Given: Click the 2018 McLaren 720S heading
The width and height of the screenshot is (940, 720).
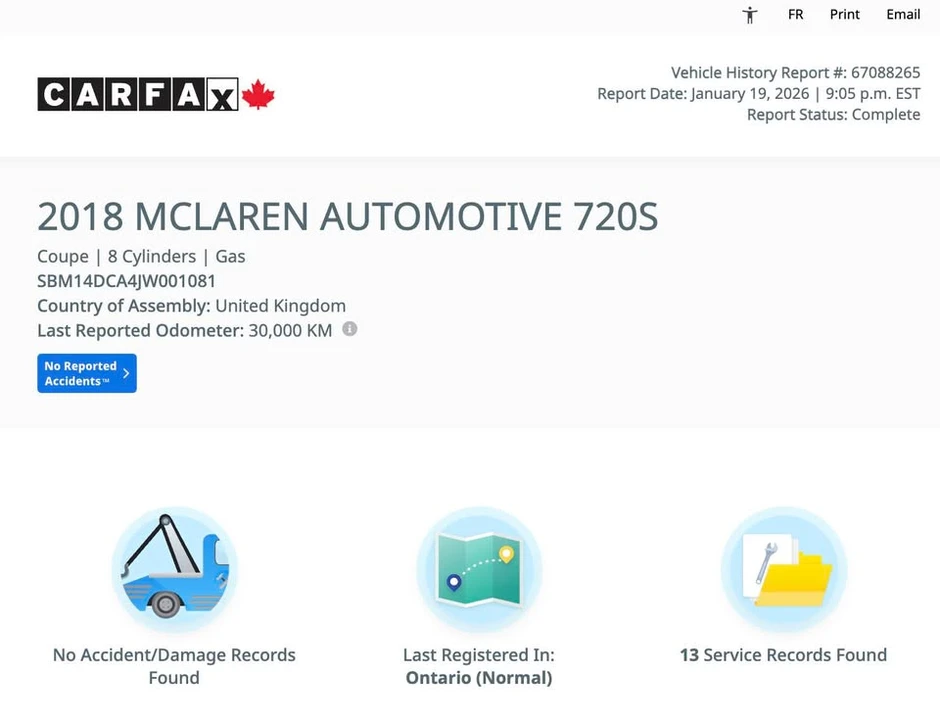Looking at the screenshot, I should (348, 216).
